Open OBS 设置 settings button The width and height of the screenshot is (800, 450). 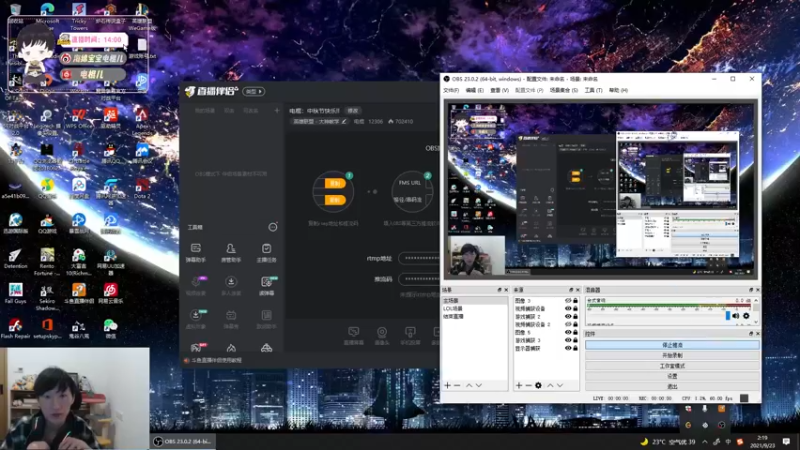click(x=672, y=376)
